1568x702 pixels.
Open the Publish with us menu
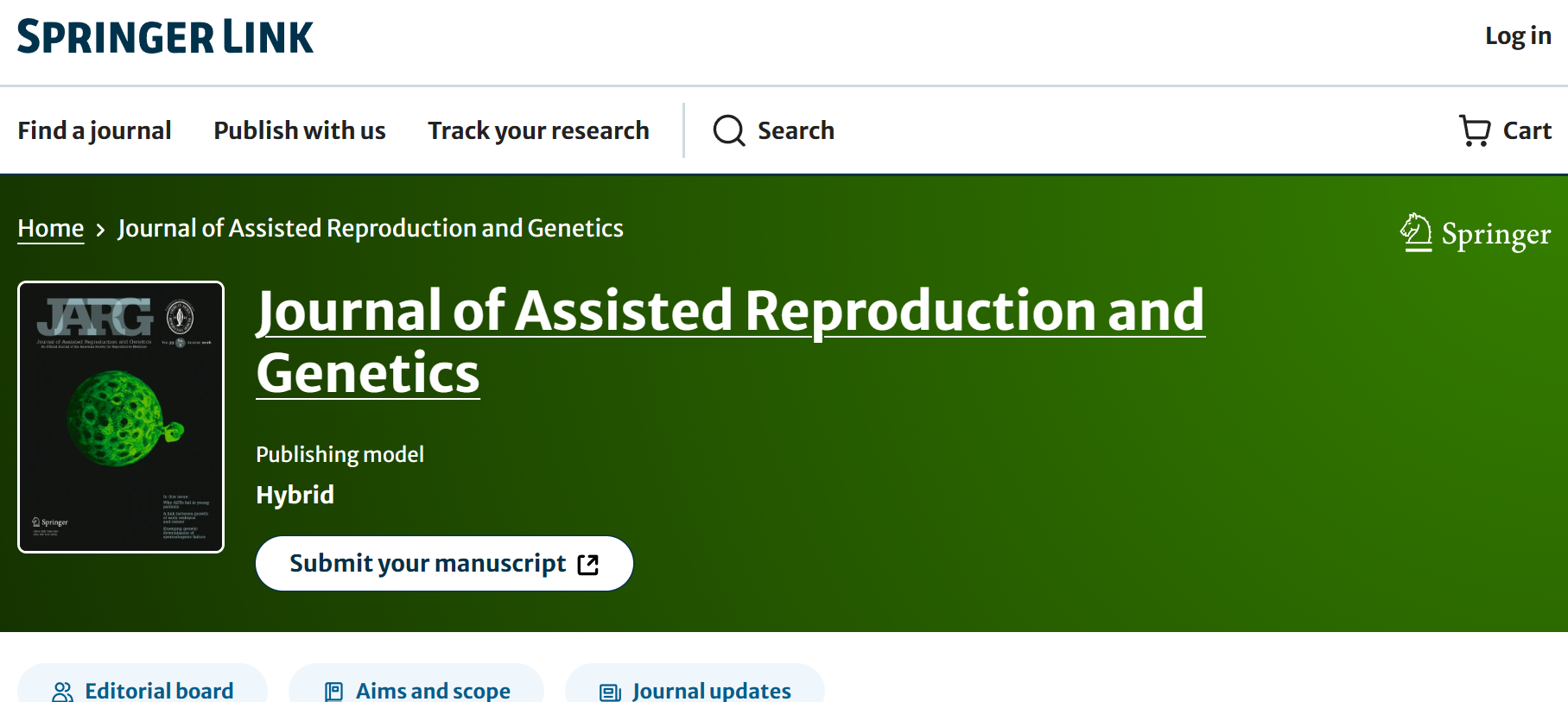299,130
